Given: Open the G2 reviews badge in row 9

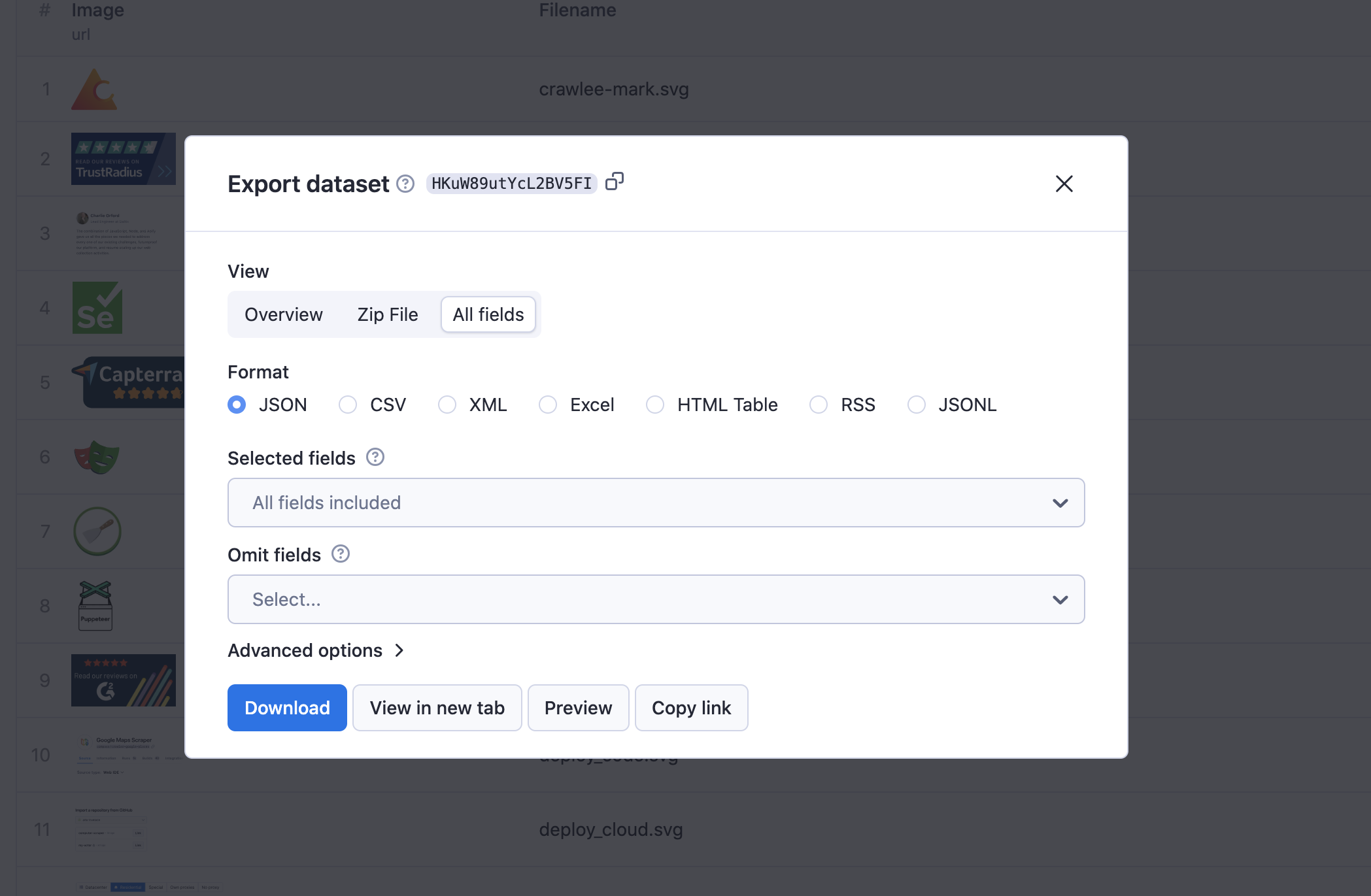Looking at the screenshot, I should point(123,680).
